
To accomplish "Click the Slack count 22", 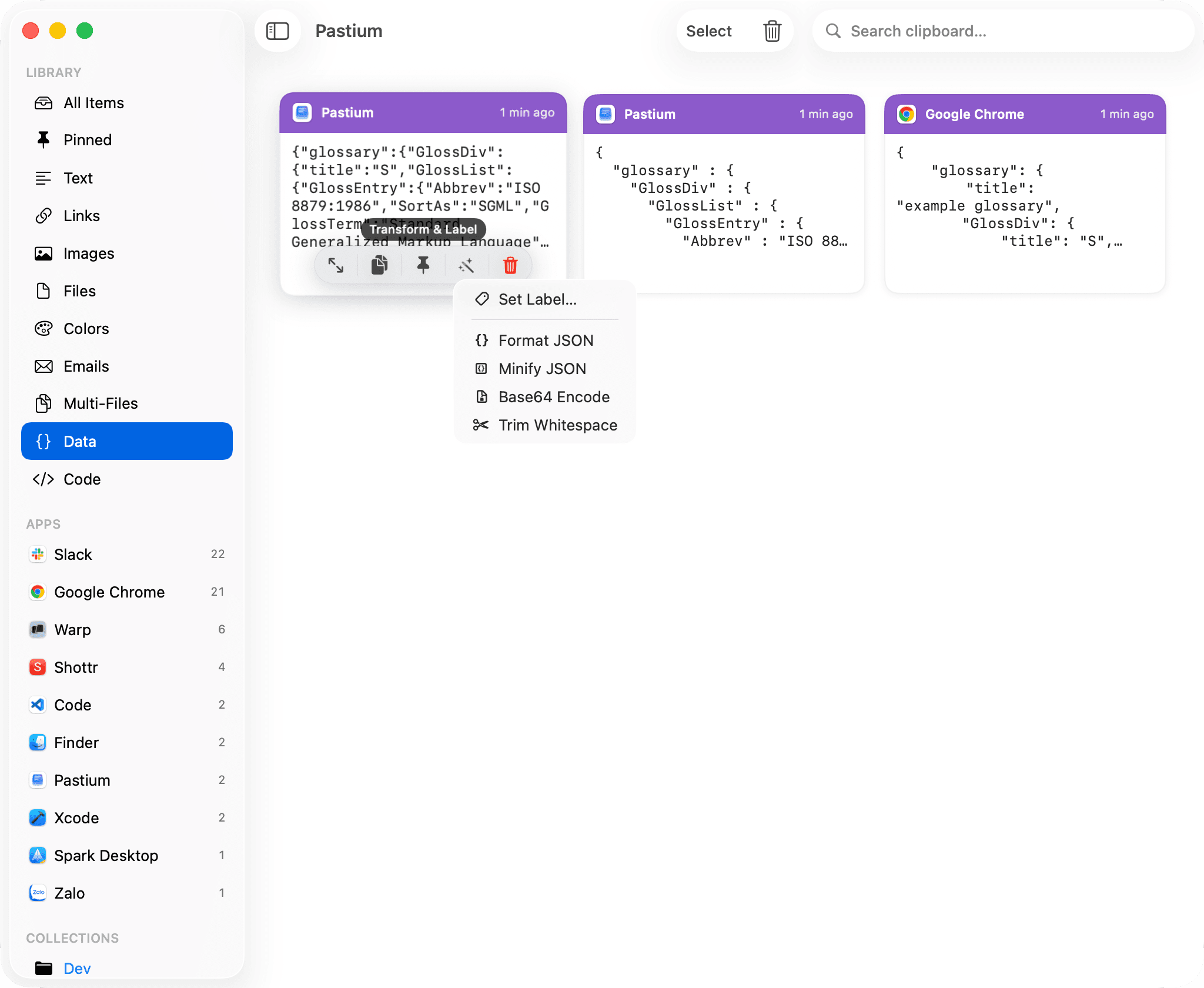I will 218,554.
